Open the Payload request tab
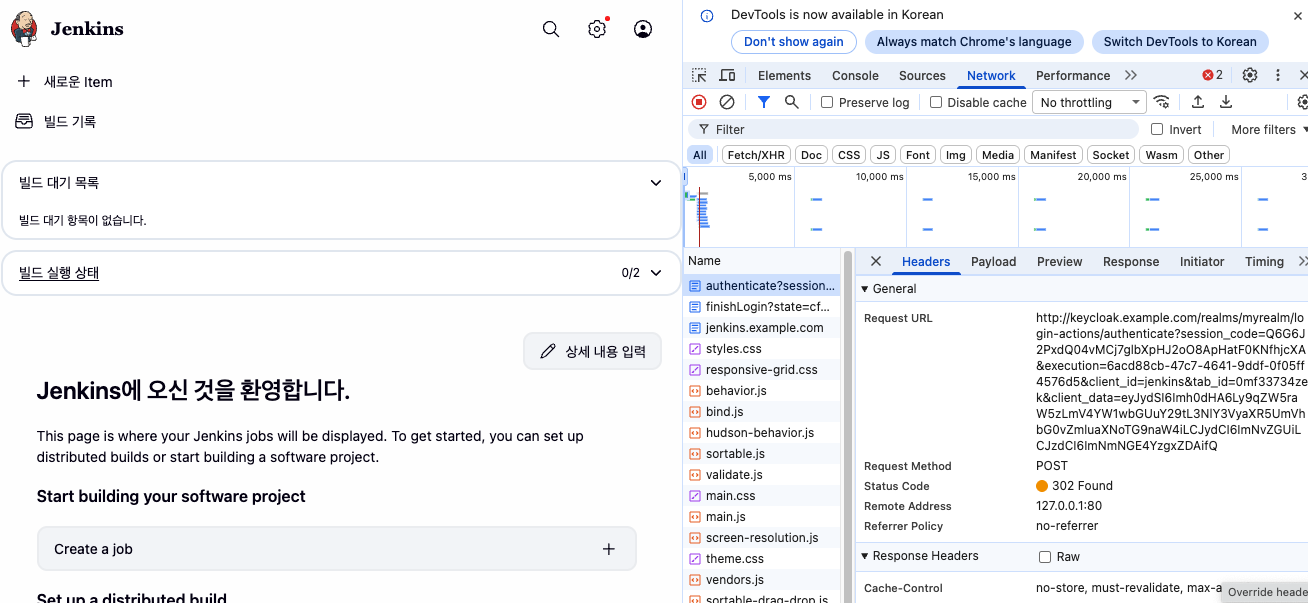The width and height of the screenshot is (1308, 603). point(993,261)
